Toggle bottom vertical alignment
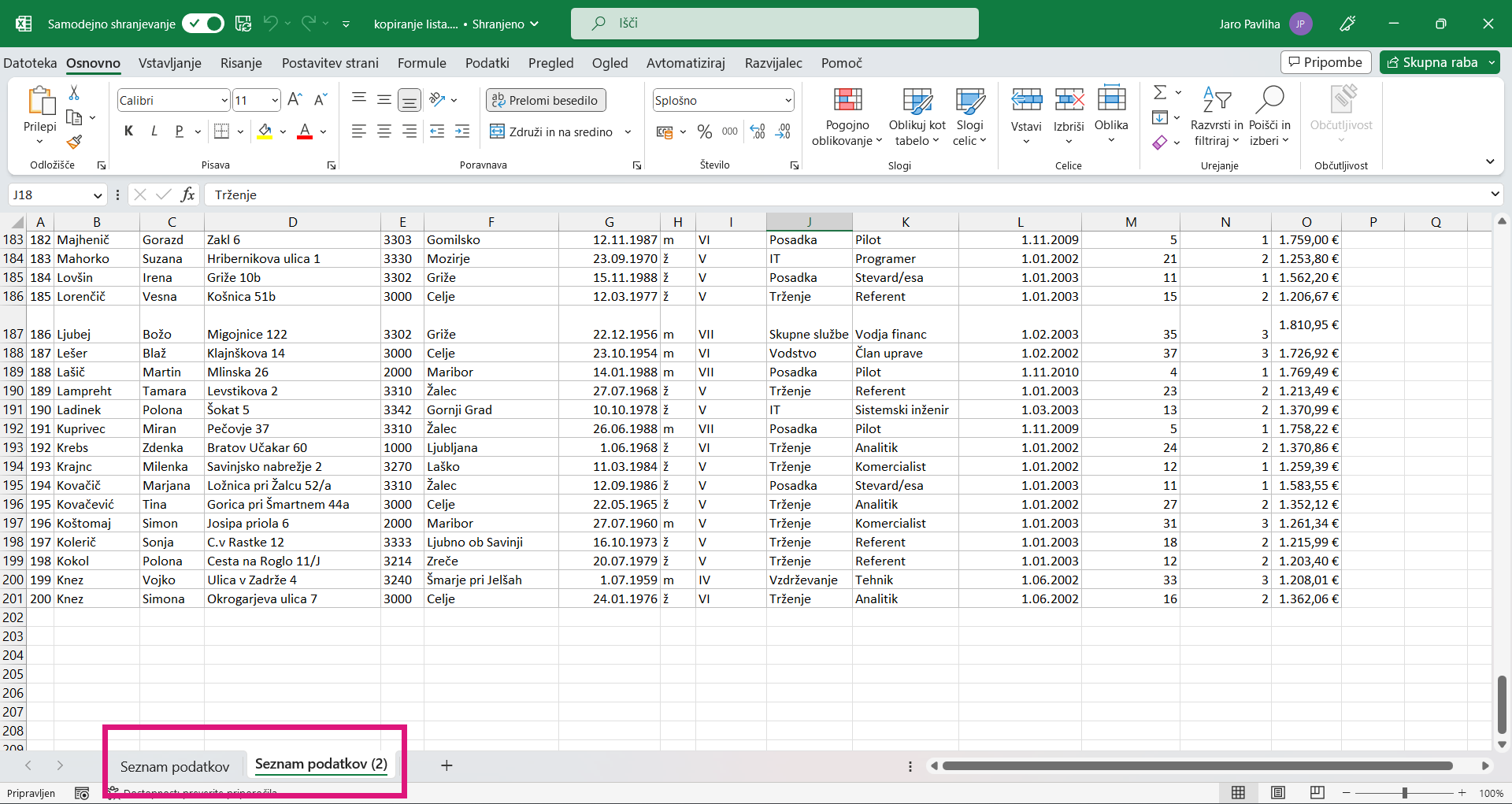This screenshot has width=1512, height=804. click(x=409, y=99)
